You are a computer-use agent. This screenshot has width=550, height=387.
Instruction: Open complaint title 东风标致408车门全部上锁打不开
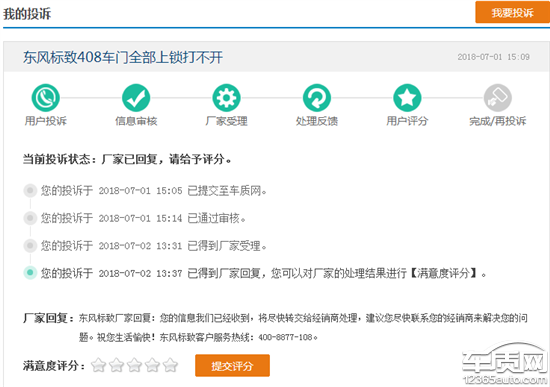pyautogui.click(x=123, y=57)
